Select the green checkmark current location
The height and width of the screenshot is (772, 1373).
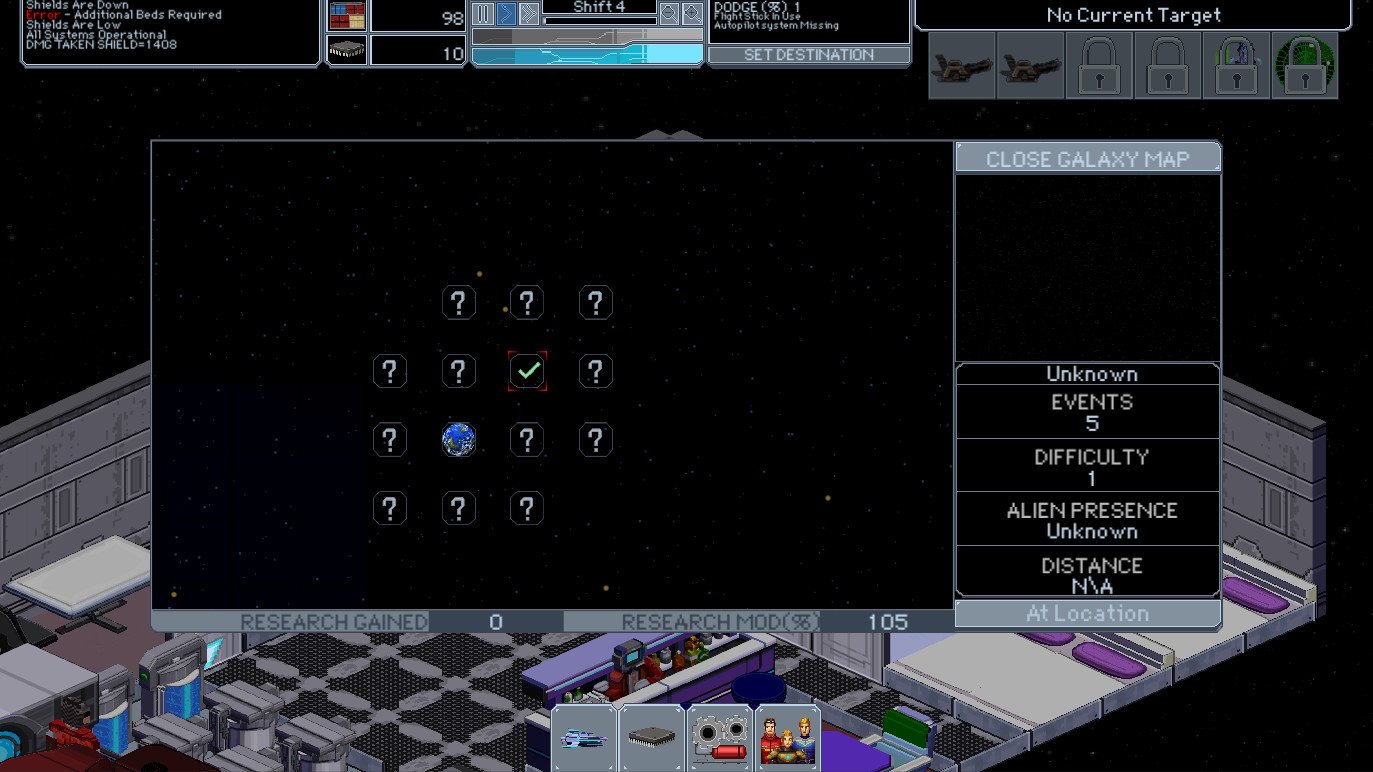tap(527, 371)
